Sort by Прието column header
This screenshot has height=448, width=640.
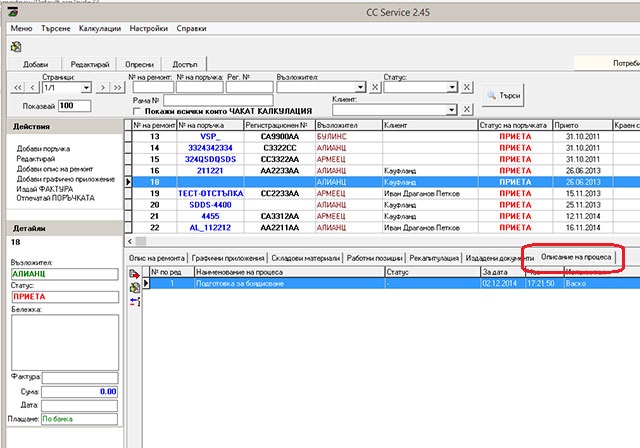point(582,125)
